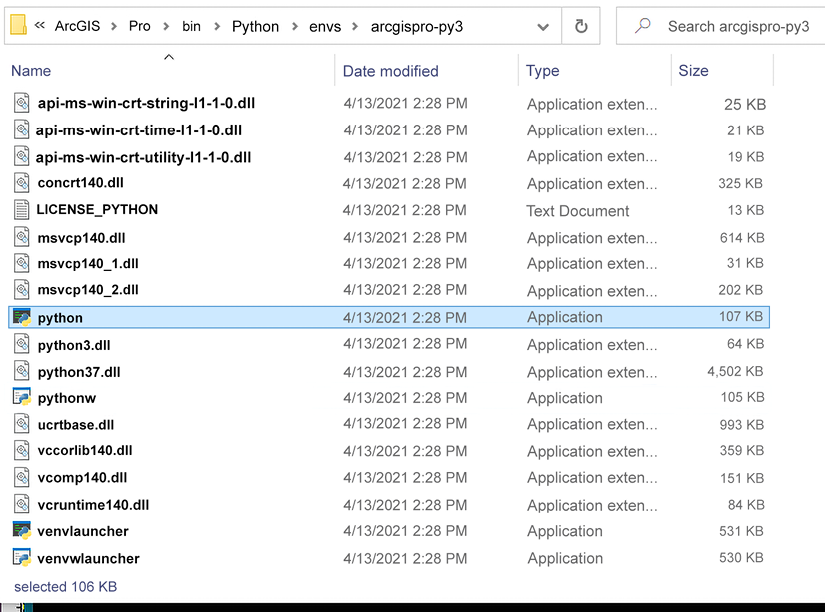
Task: Click the venvwlauncher application icon
Action: pos(22,557)
